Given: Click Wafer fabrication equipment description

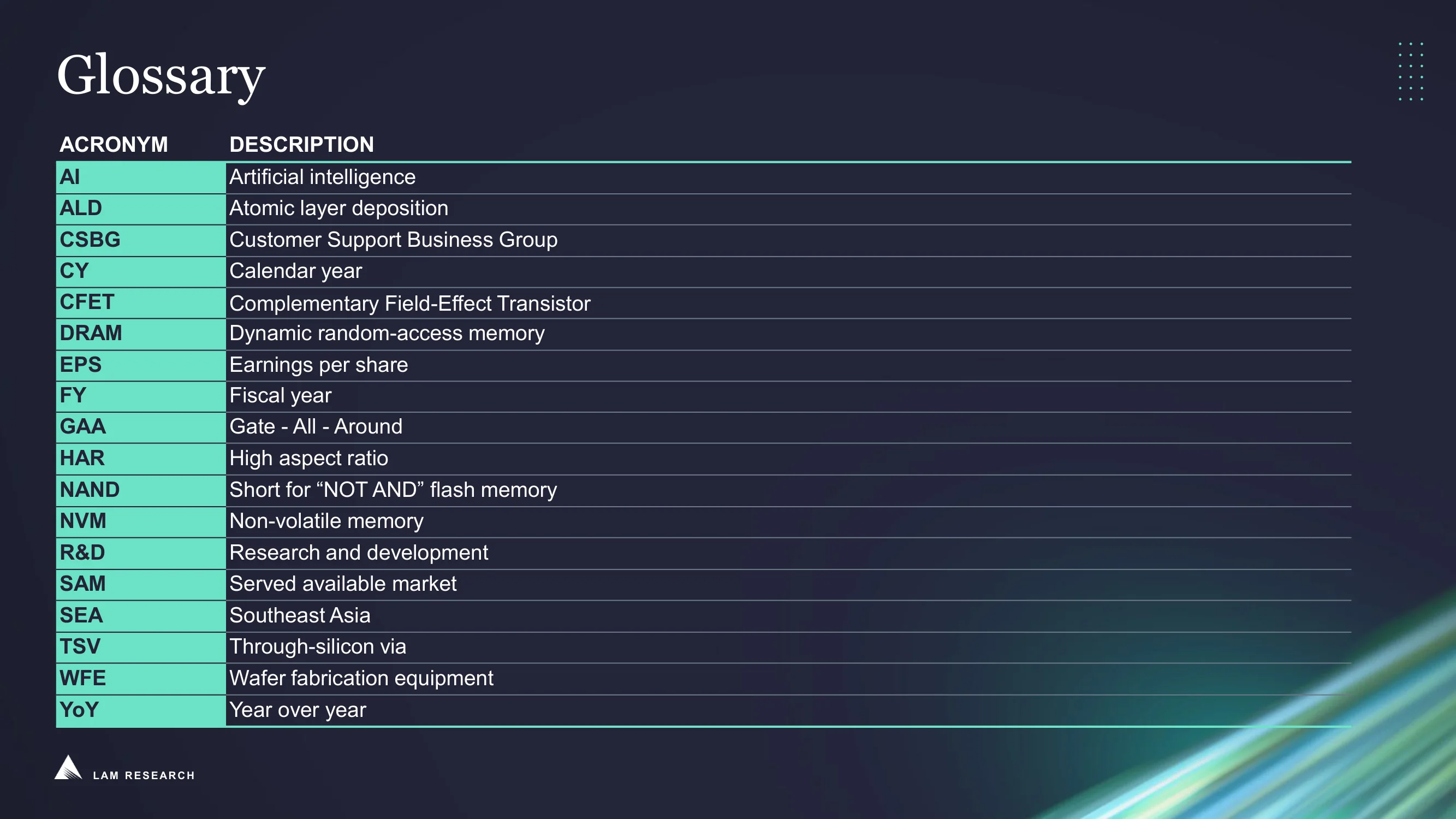Looking at the screenshot, I should click(362, 678).
